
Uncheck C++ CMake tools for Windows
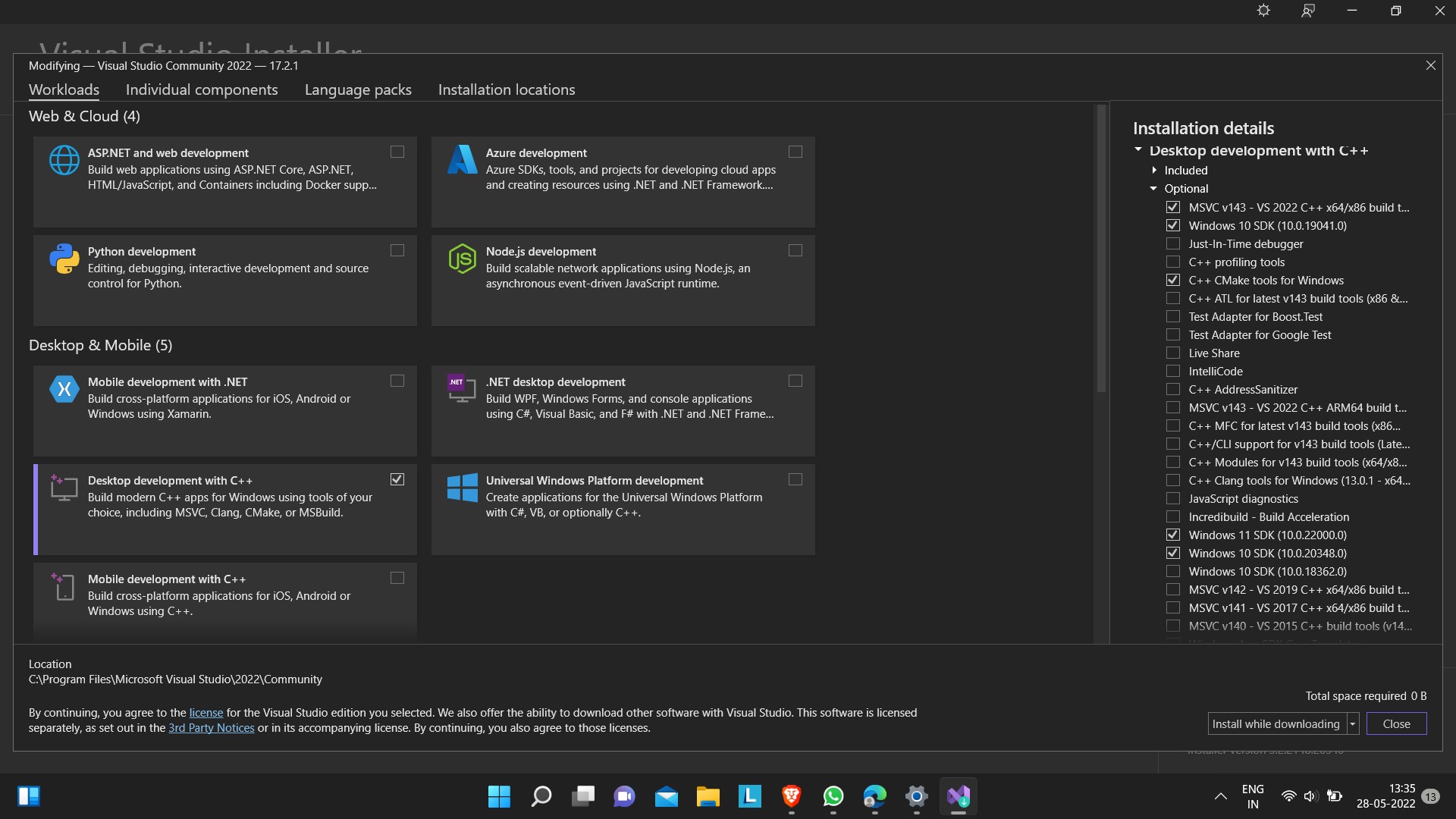(x=1173, y=280)
